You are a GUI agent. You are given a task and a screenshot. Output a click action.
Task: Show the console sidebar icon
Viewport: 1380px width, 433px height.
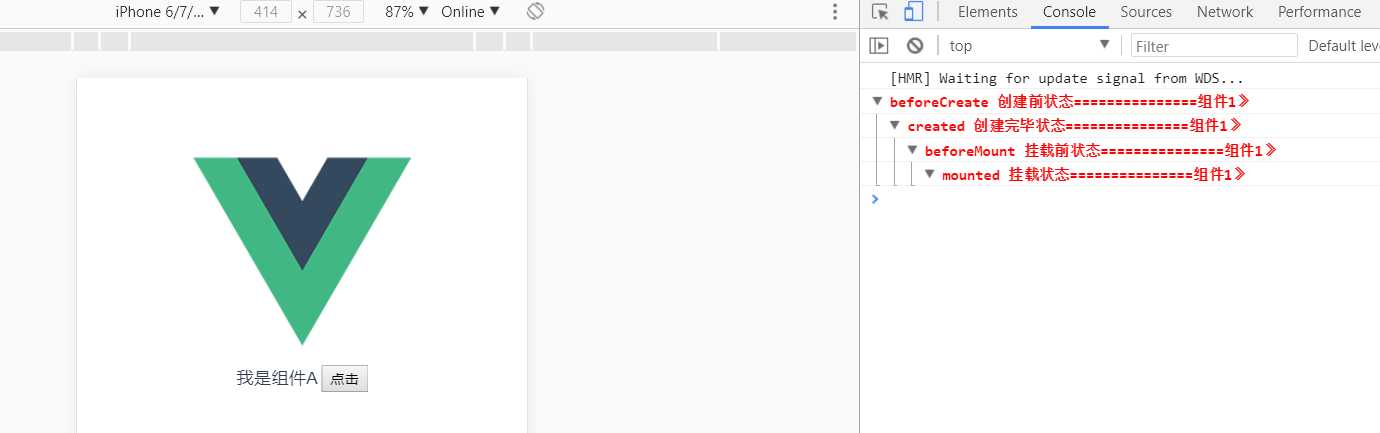[879, 45]
